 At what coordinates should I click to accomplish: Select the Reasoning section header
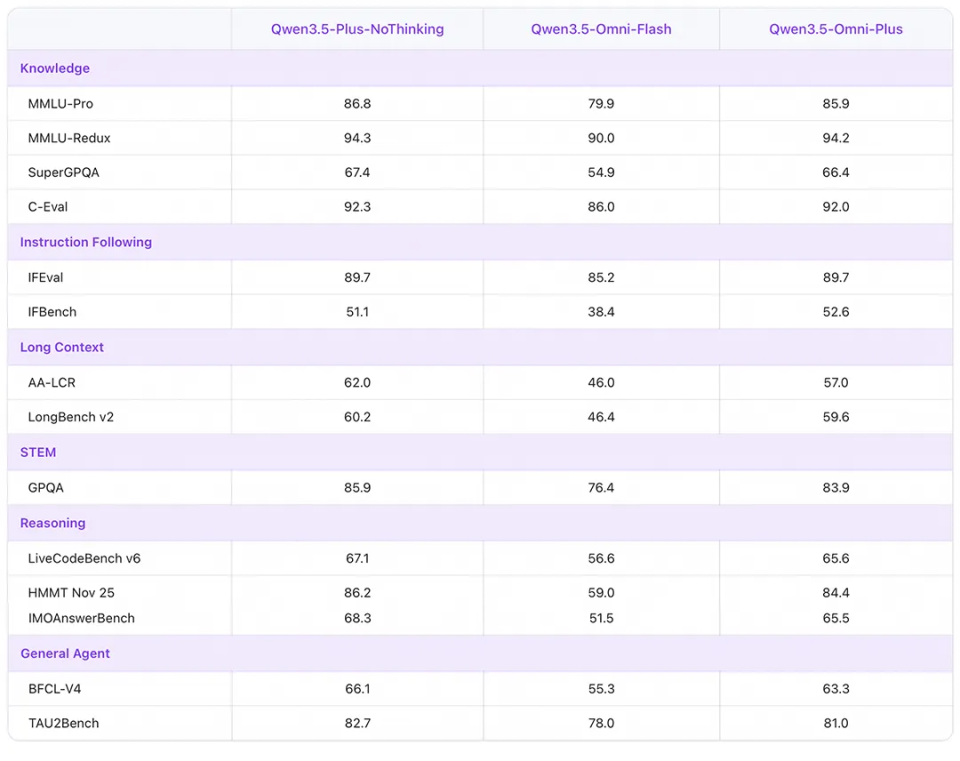(53, 523)
